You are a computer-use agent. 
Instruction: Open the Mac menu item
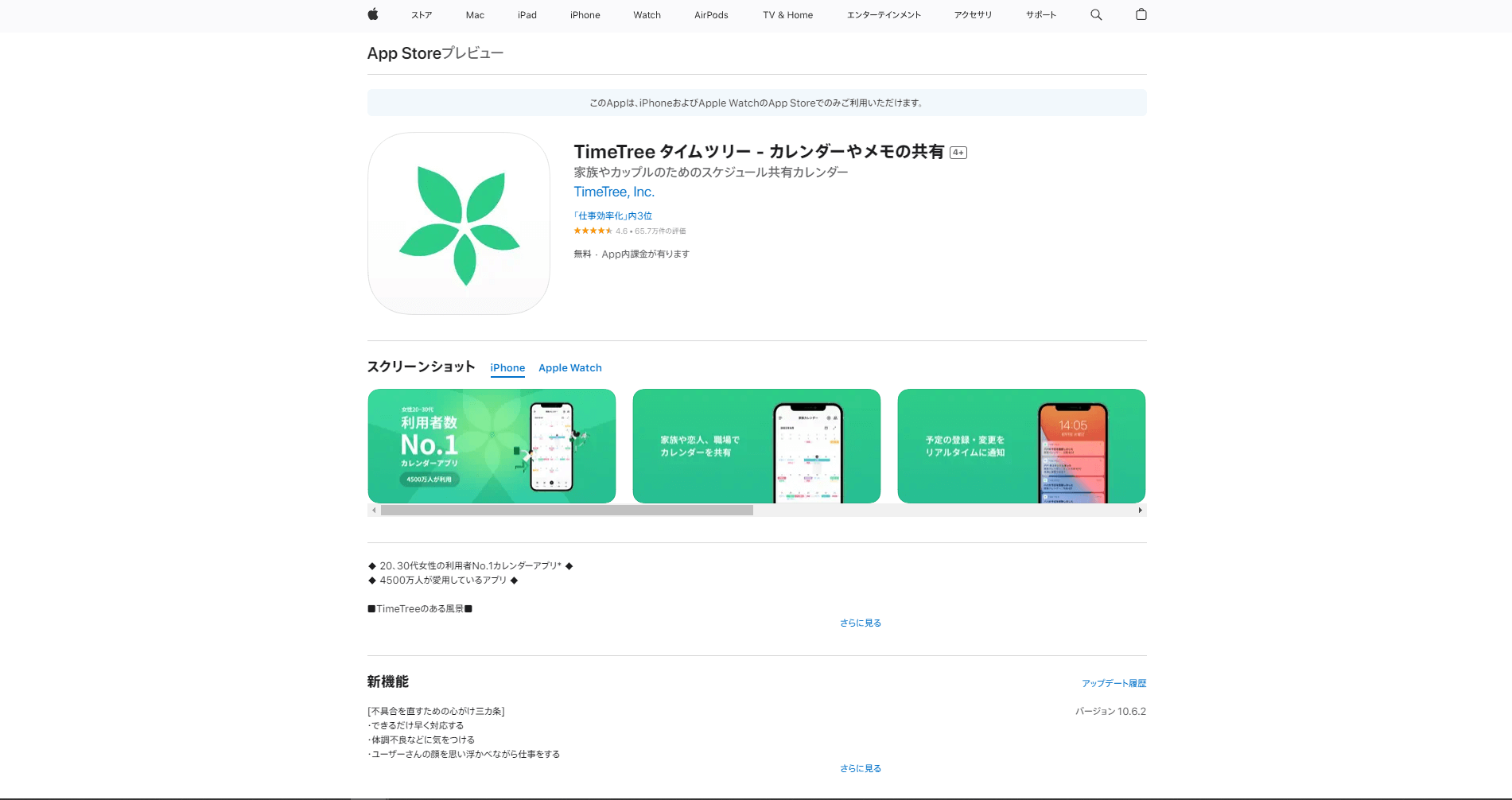coord(475,15)
